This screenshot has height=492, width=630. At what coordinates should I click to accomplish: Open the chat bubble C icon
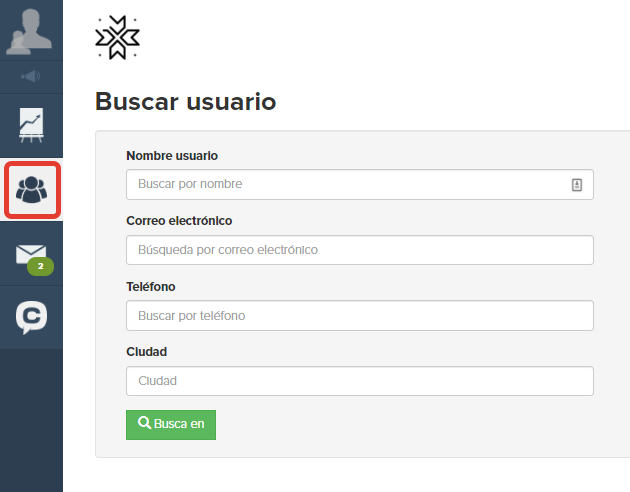(31, 317)
